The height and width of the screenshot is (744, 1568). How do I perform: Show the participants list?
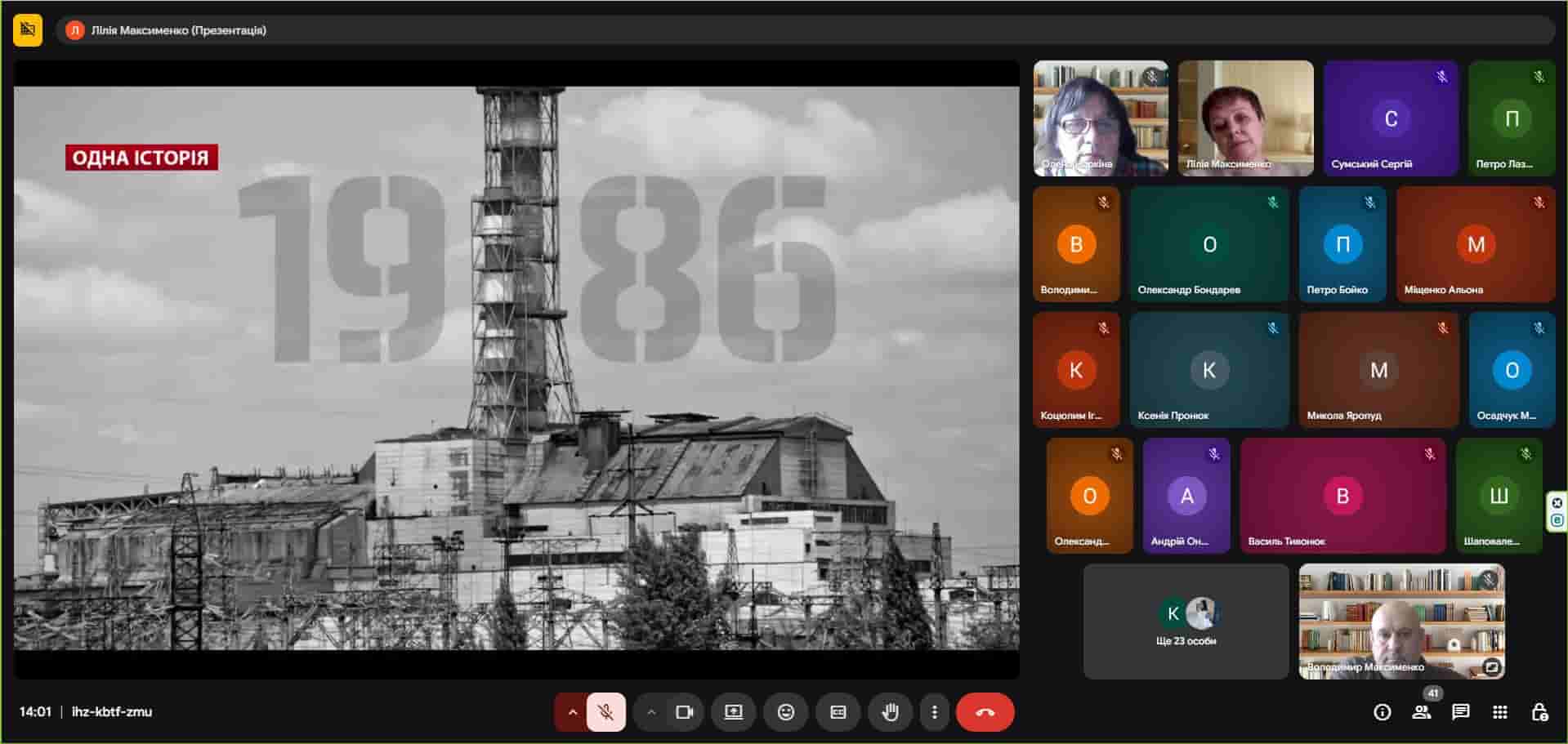(1421, 712)
